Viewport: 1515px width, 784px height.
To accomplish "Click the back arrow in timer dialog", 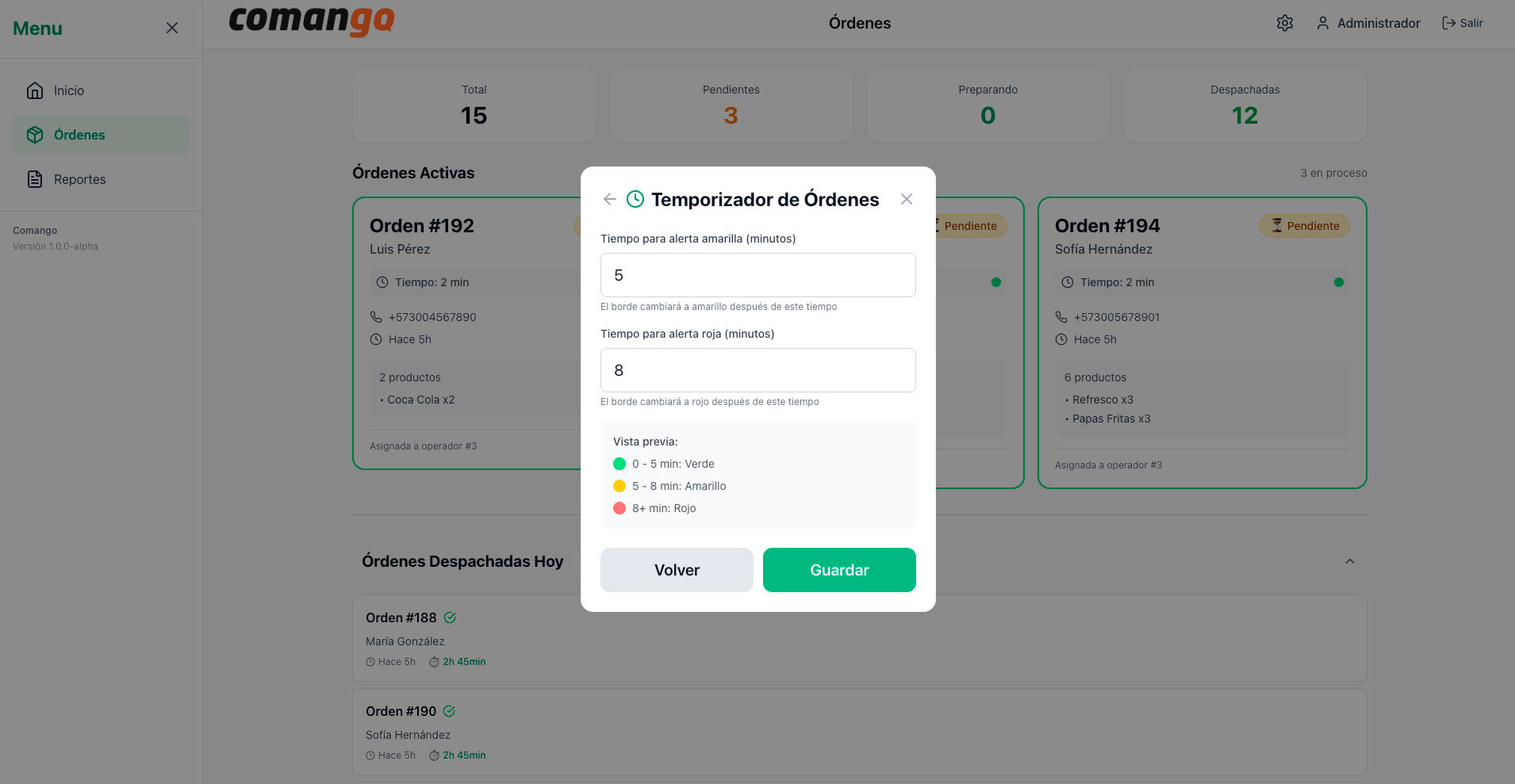I will (x=609, y=199).
